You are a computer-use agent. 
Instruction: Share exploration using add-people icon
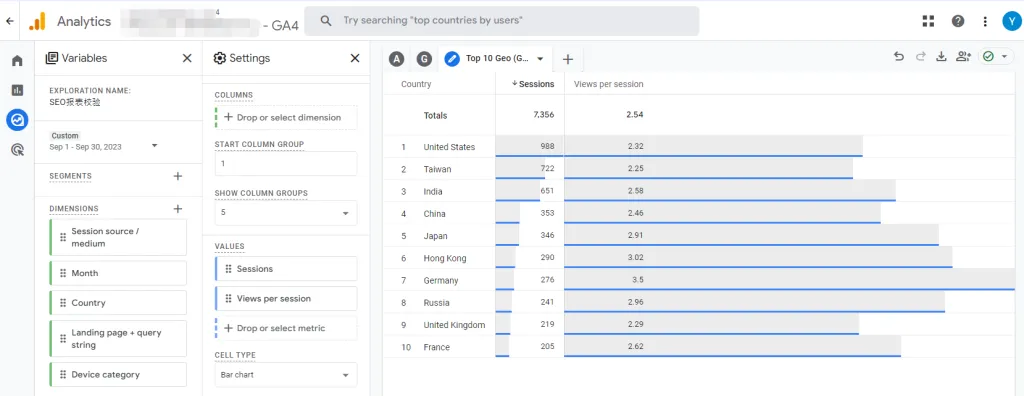coord(963,57)
